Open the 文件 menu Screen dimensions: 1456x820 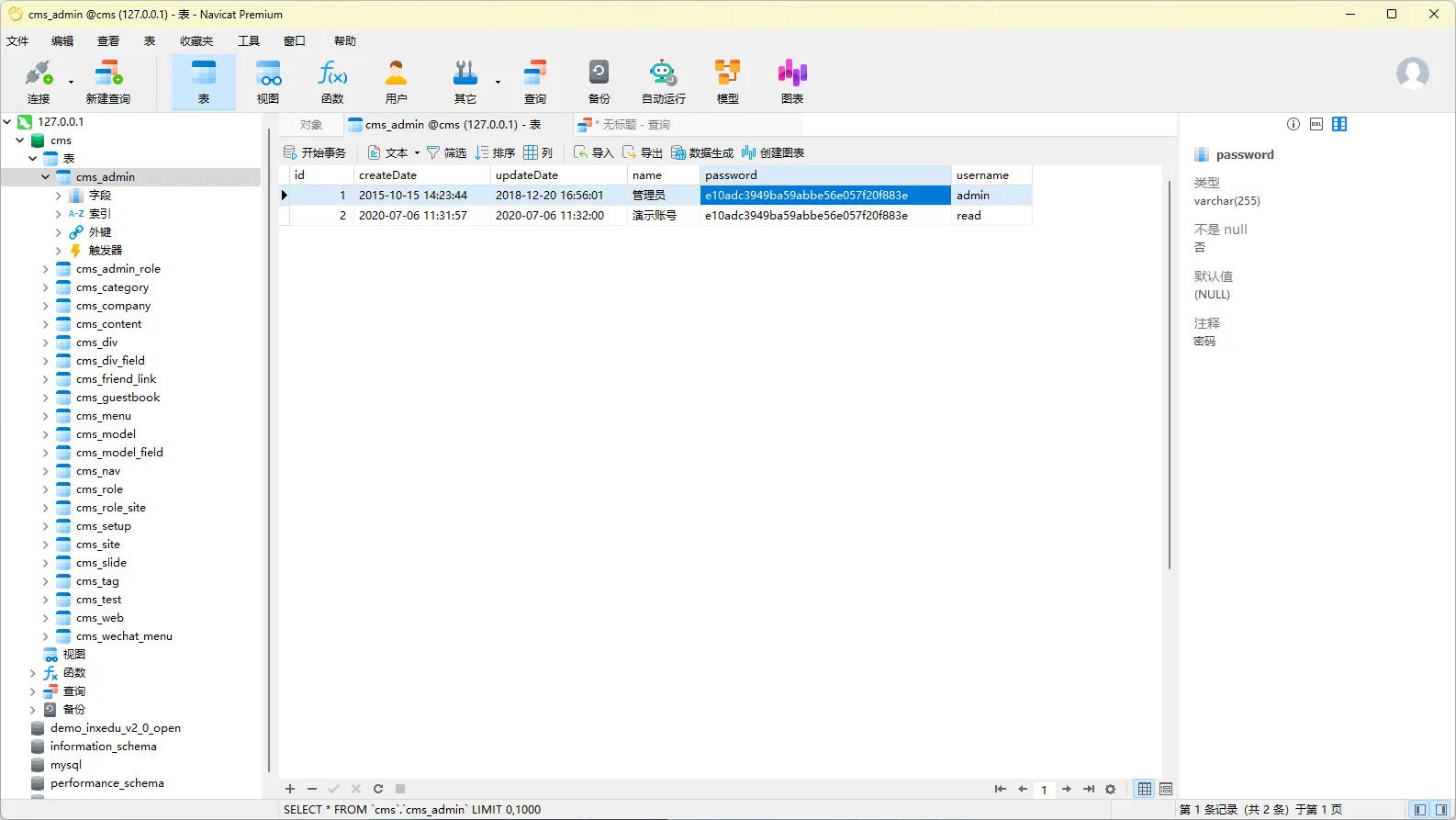(x=17, y=41)
